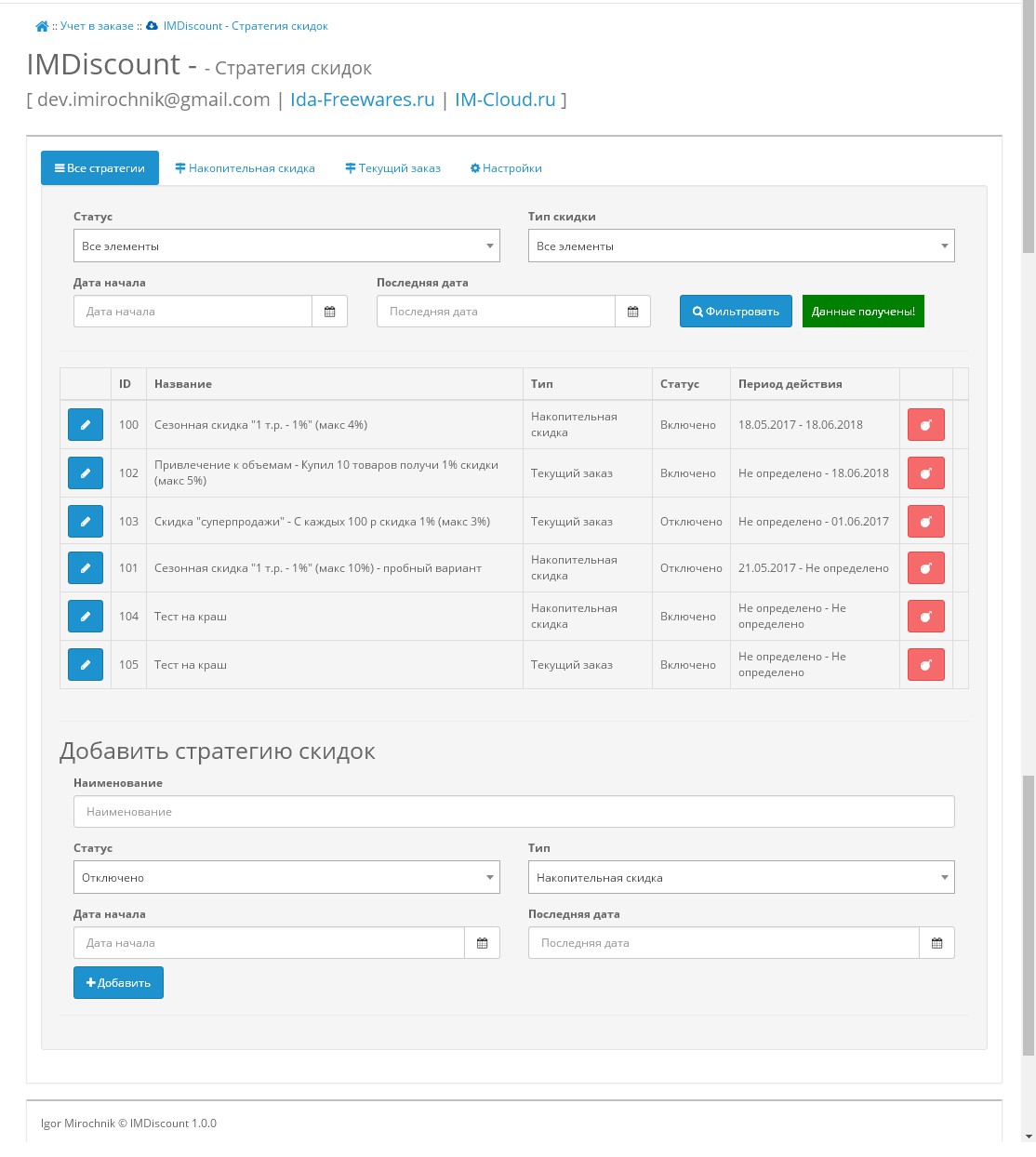Open the new strategy Статус dropdown
The width and height of the screenshot is (1036, 1157).
286,877
